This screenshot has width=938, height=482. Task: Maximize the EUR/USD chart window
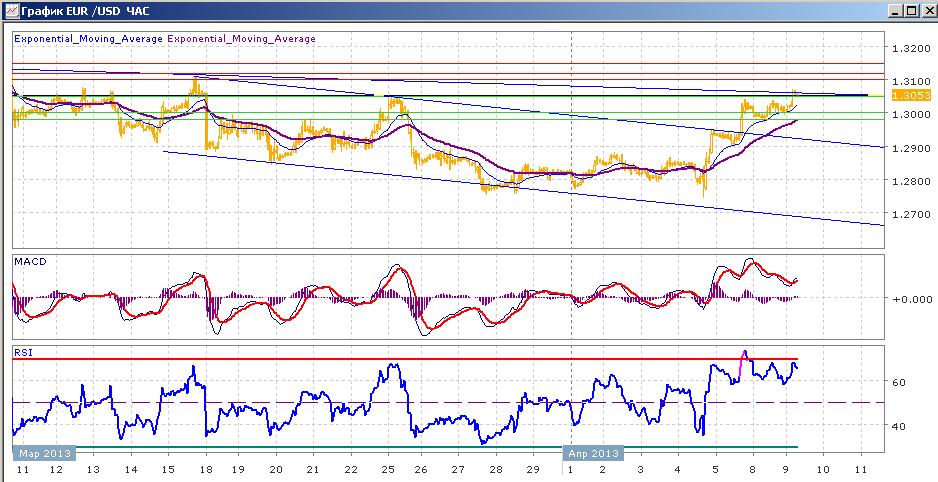click(910, 10)
